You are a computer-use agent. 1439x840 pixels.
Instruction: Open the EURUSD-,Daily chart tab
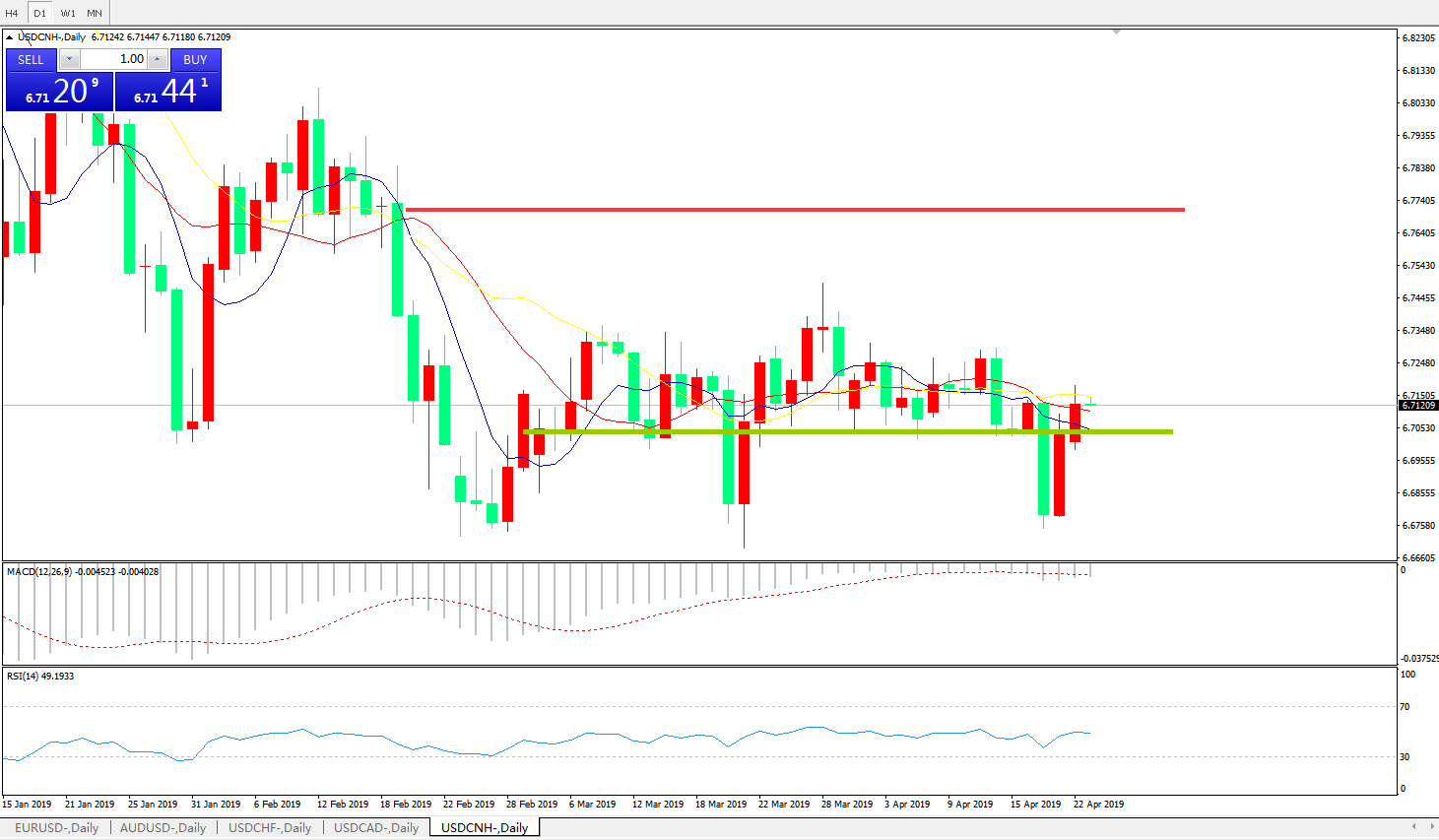tap(56, 827)
